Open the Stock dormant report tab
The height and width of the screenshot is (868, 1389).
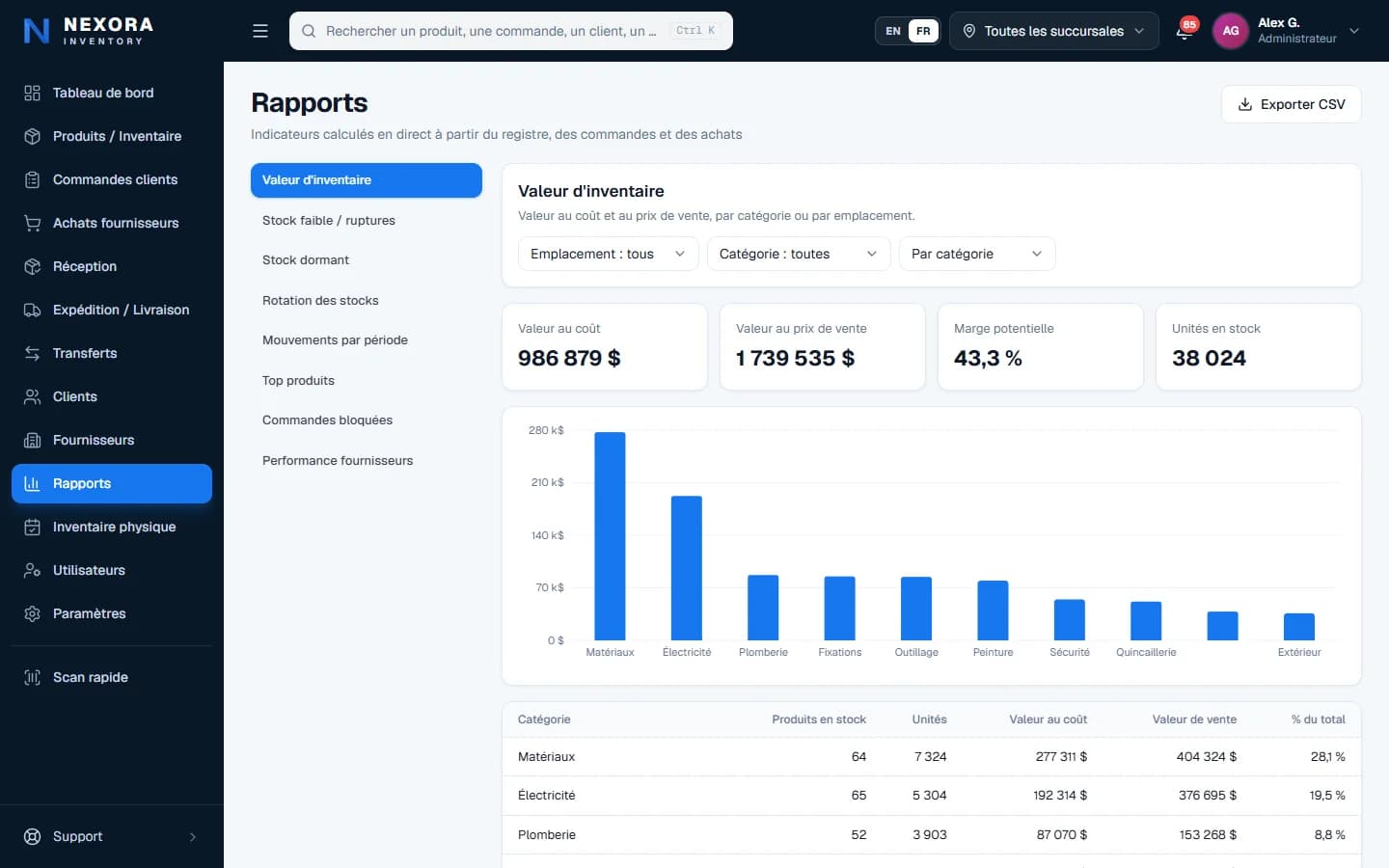367,260
